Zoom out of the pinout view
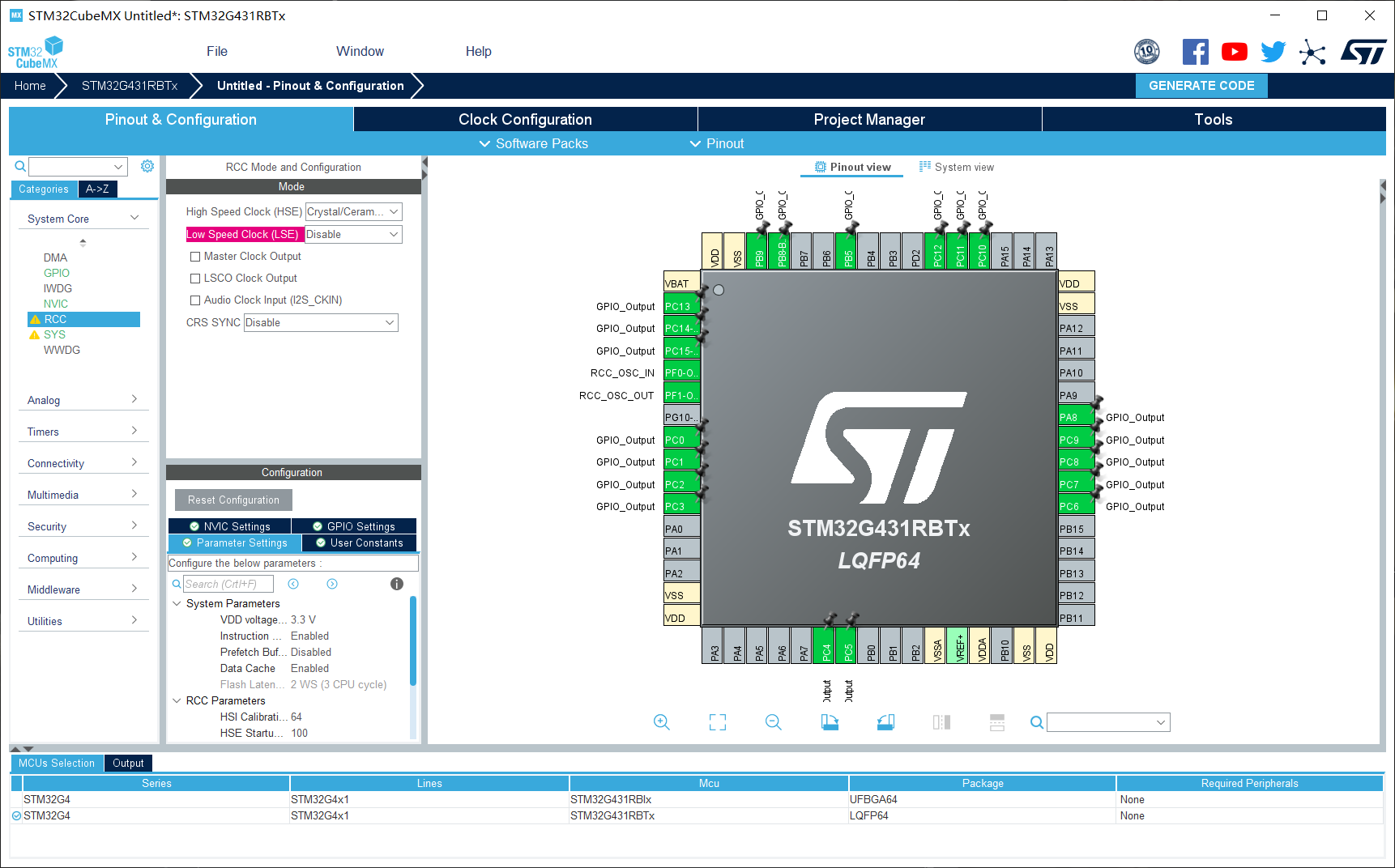This screenshot has height=868, width=1395. click(774, 722)
